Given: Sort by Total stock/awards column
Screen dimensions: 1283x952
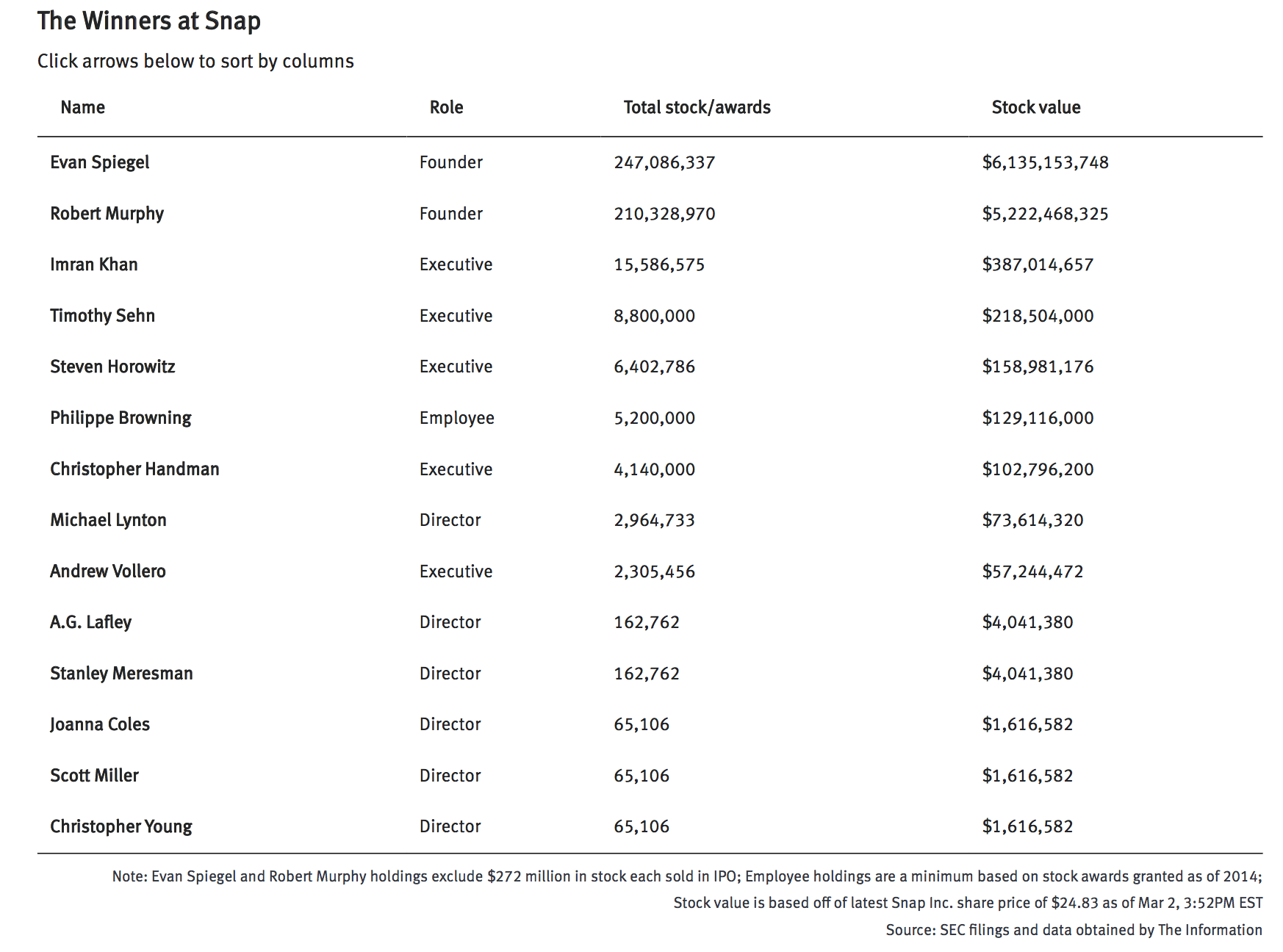Looking at the screenshot, I should (x=697, y=108).
